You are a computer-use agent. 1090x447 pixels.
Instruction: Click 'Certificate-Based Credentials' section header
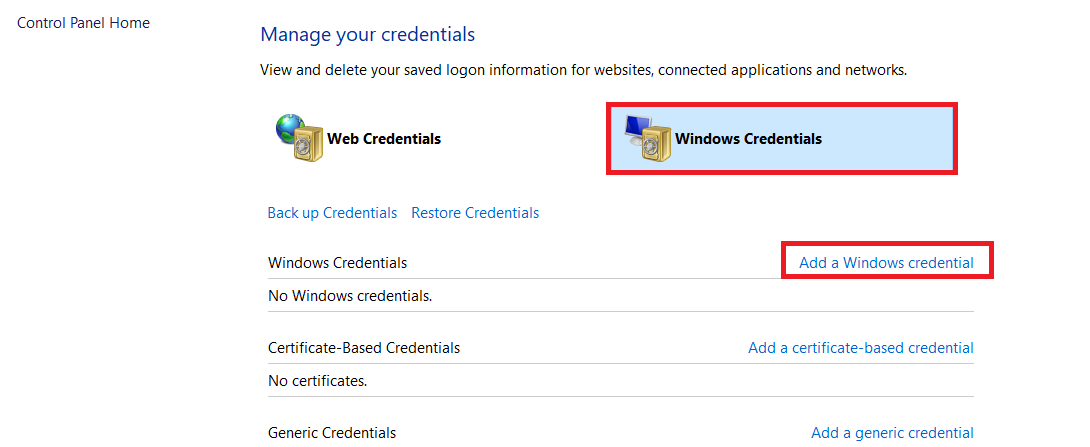[x=364, y=348]
